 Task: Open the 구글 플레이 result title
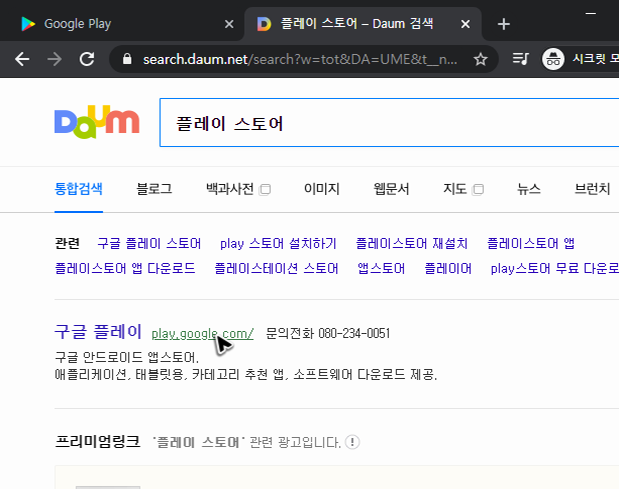(x=98, y=332)
